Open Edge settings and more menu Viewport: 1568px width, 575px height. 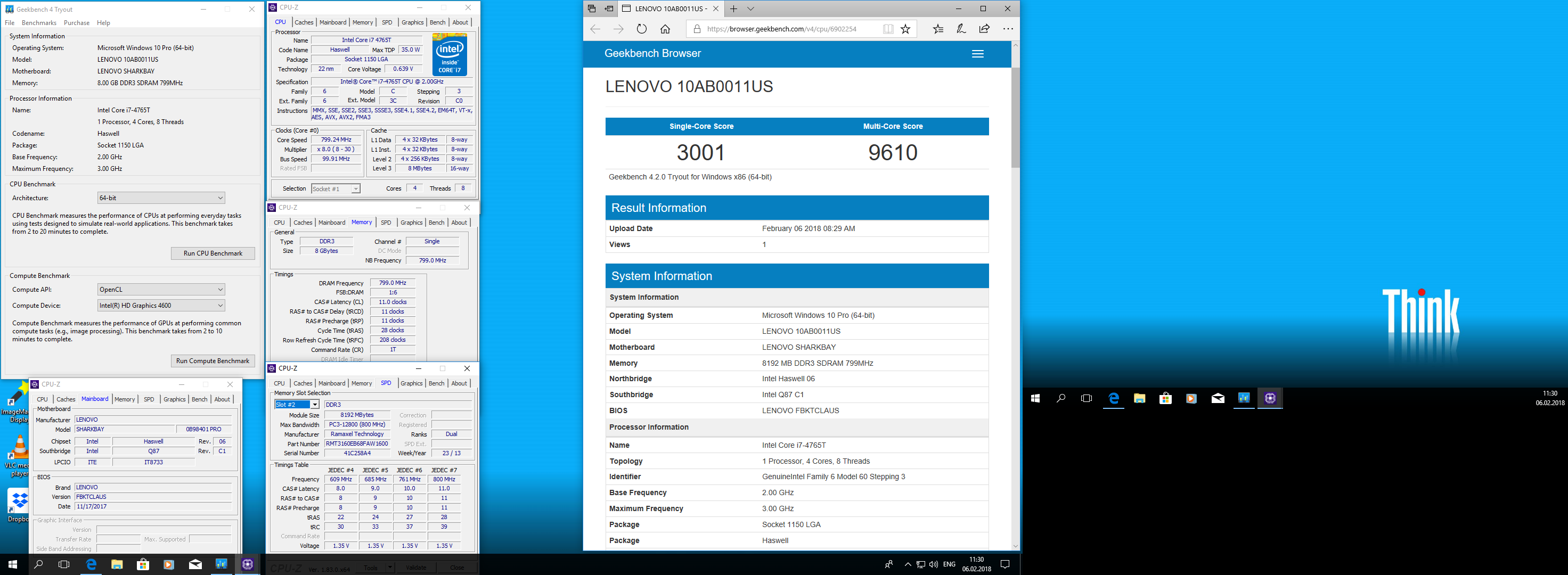[1008, 29]
